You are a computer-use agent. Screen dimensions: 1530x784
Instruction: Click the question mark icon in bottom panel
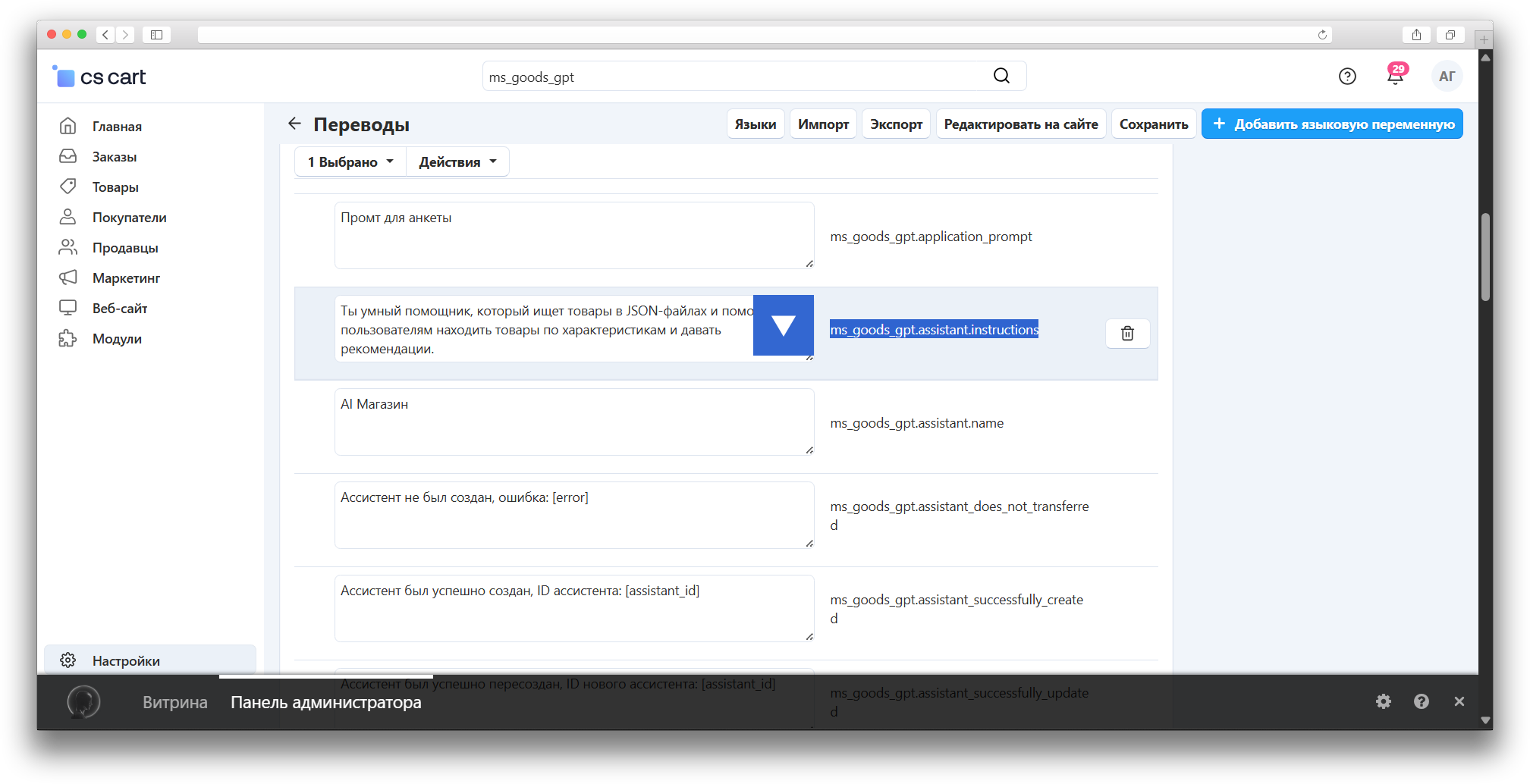tap(1422, 701)
